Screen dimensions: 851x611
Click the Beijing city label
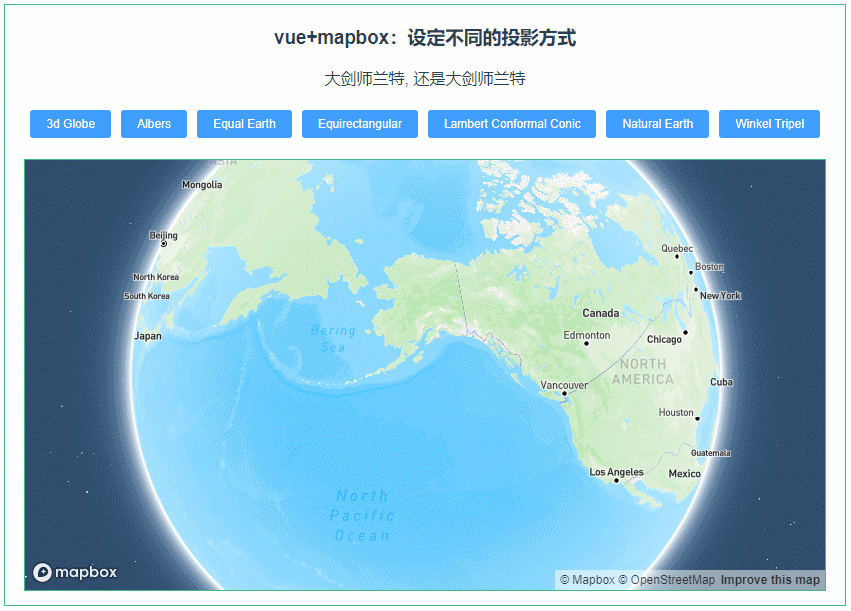click(x=163, y=236)
